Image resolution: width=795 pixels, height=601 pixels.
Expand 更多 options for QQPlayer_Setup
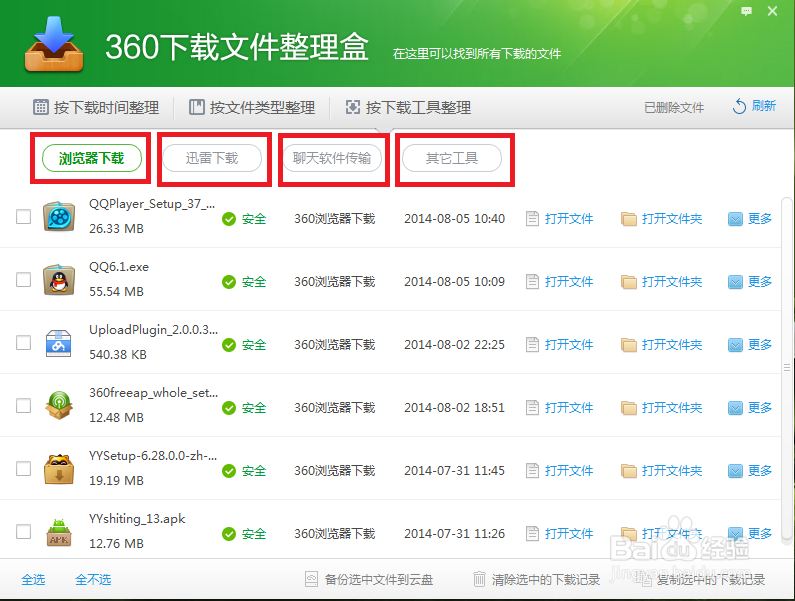coord(750,219)
